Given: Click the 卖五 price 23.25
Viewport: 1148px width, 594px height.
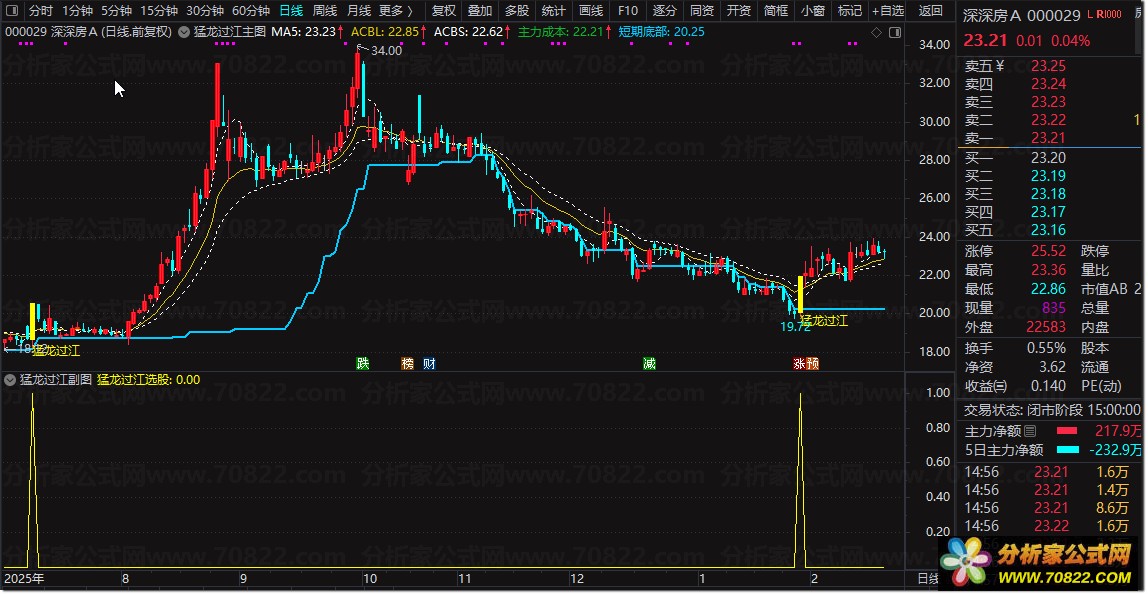Looking at the screenshot, I should [1048, 66].
